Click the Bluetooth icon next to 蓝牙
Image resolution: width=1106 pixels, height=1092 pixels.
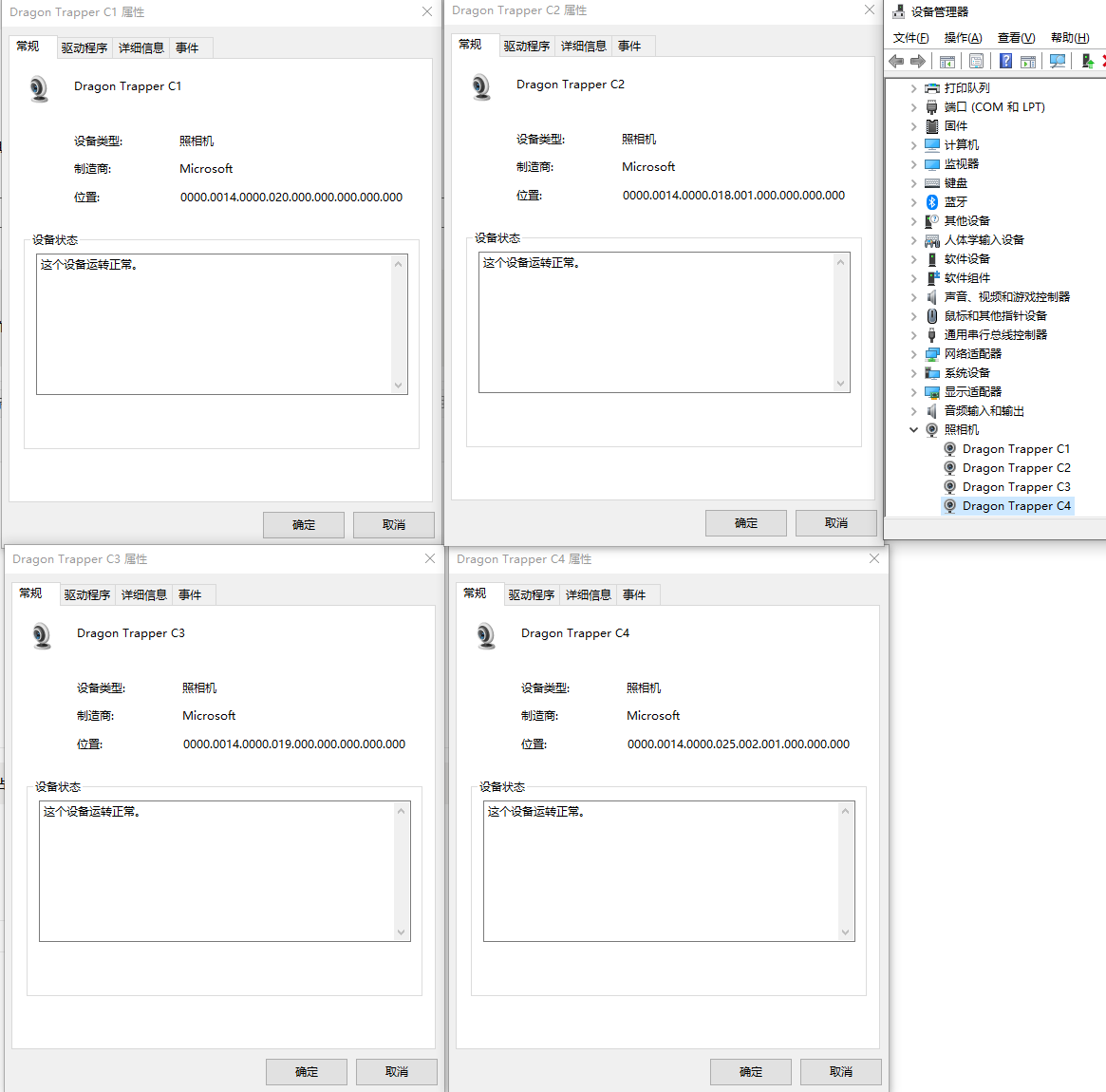point(931,202)
